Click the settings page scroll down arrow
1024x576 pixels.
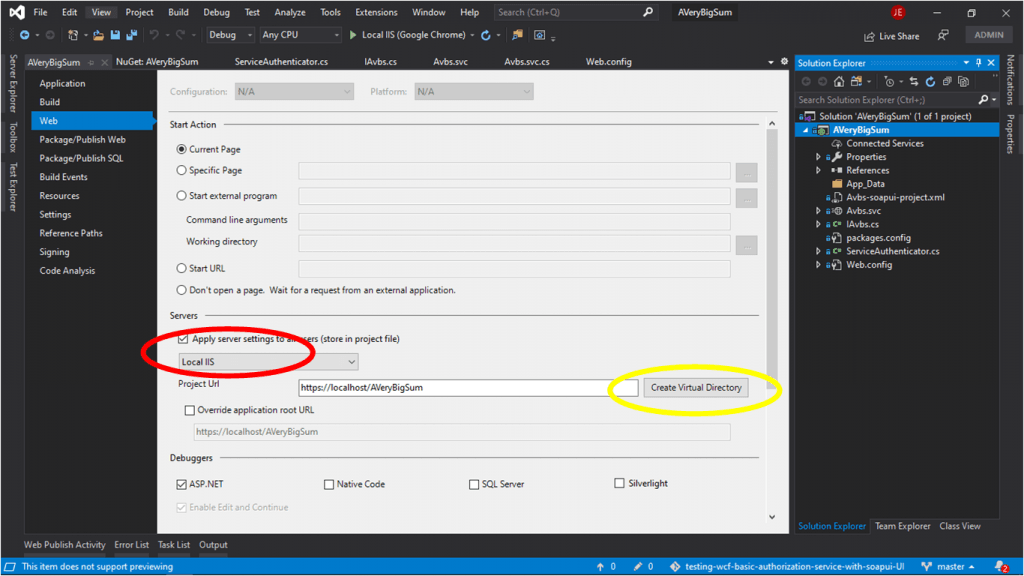pyautogui.click(x=772, y=517)
